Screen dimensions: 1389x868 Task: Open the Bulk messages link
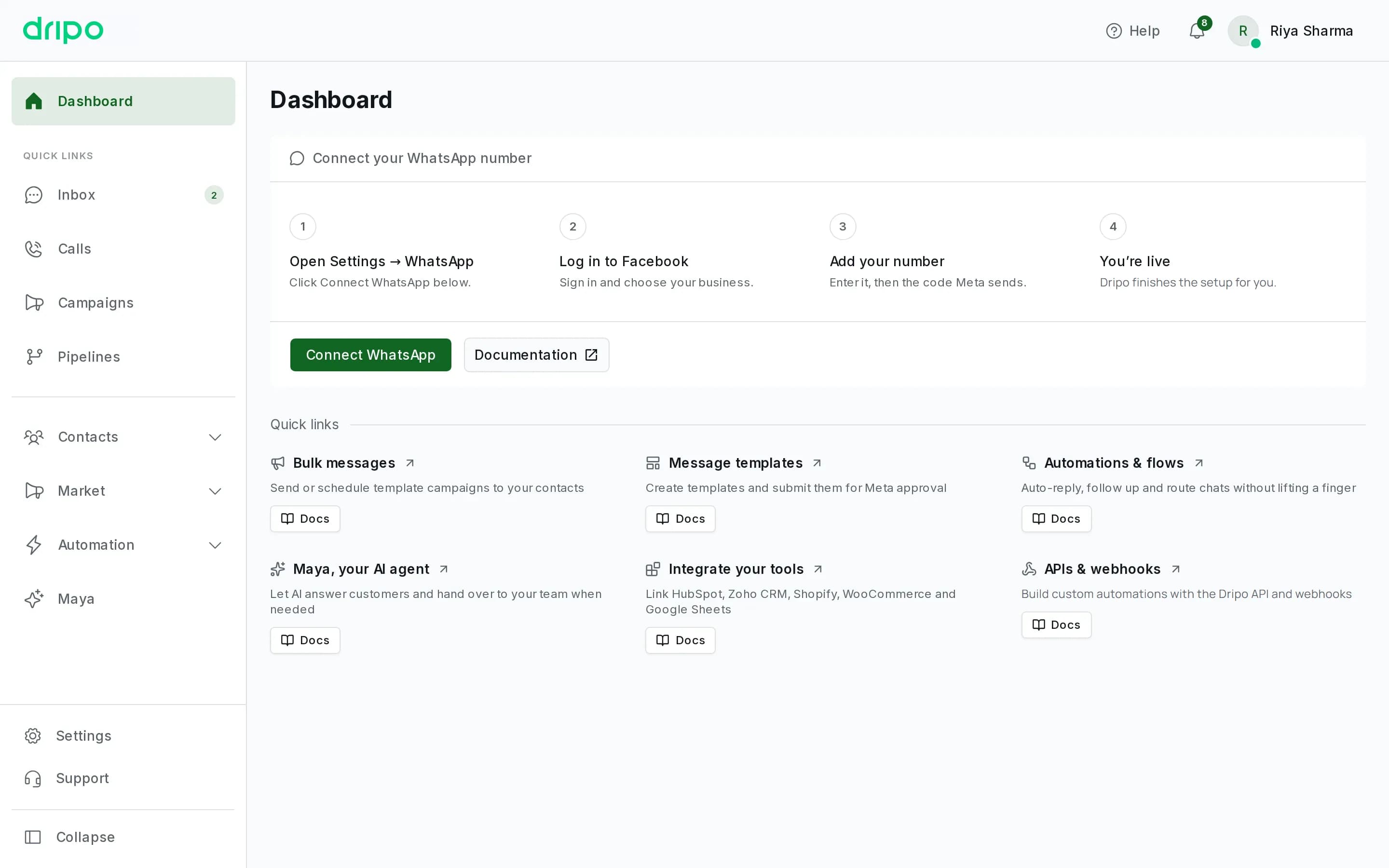(344, 463)
